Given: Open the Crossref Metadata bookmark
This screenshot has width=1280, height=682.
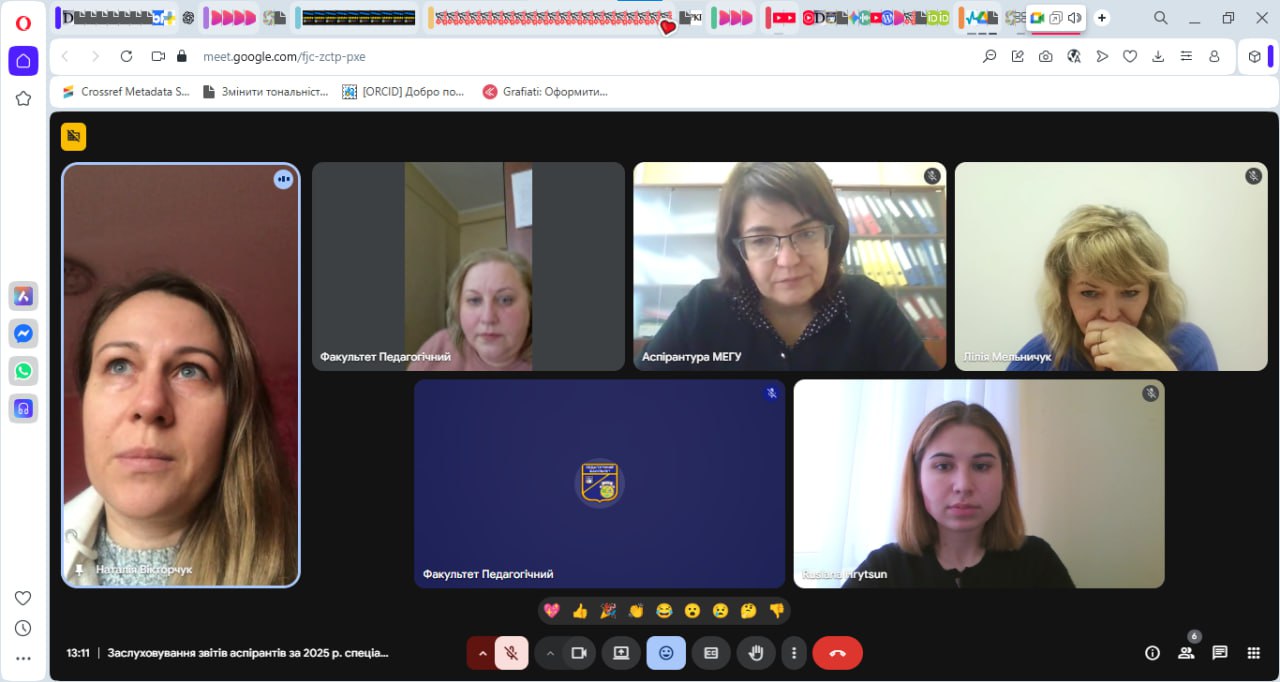Looking at the screenshot, I should point(126,91).
